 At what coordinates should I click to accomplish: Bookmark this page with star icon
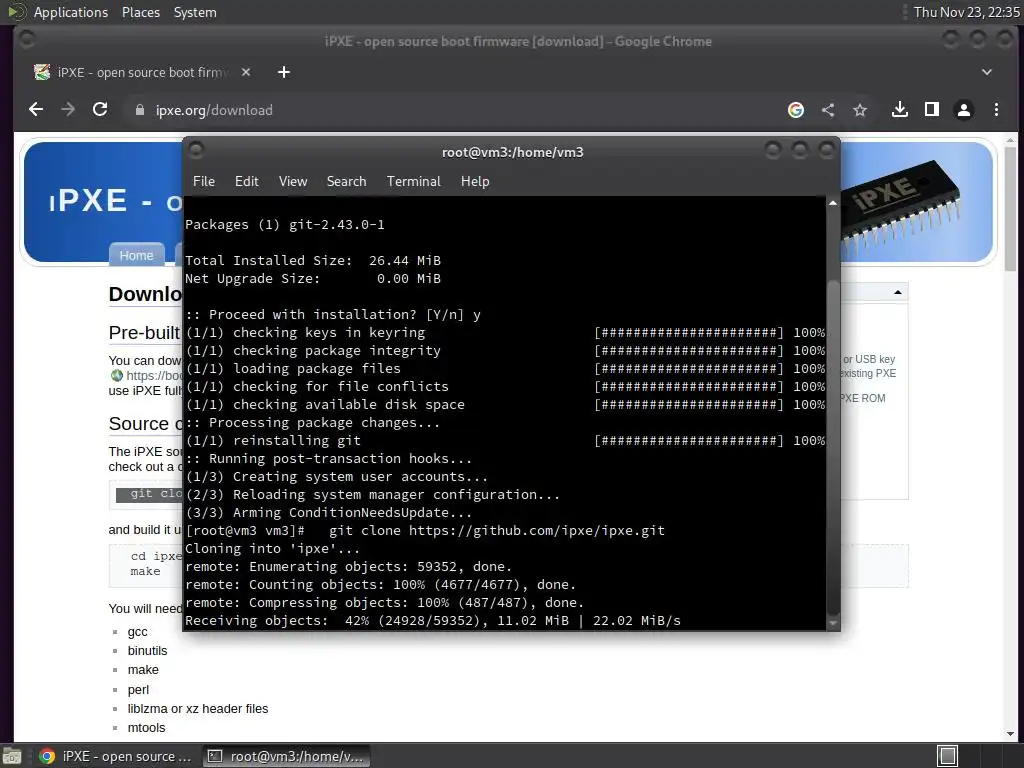[x=860, y=110]
